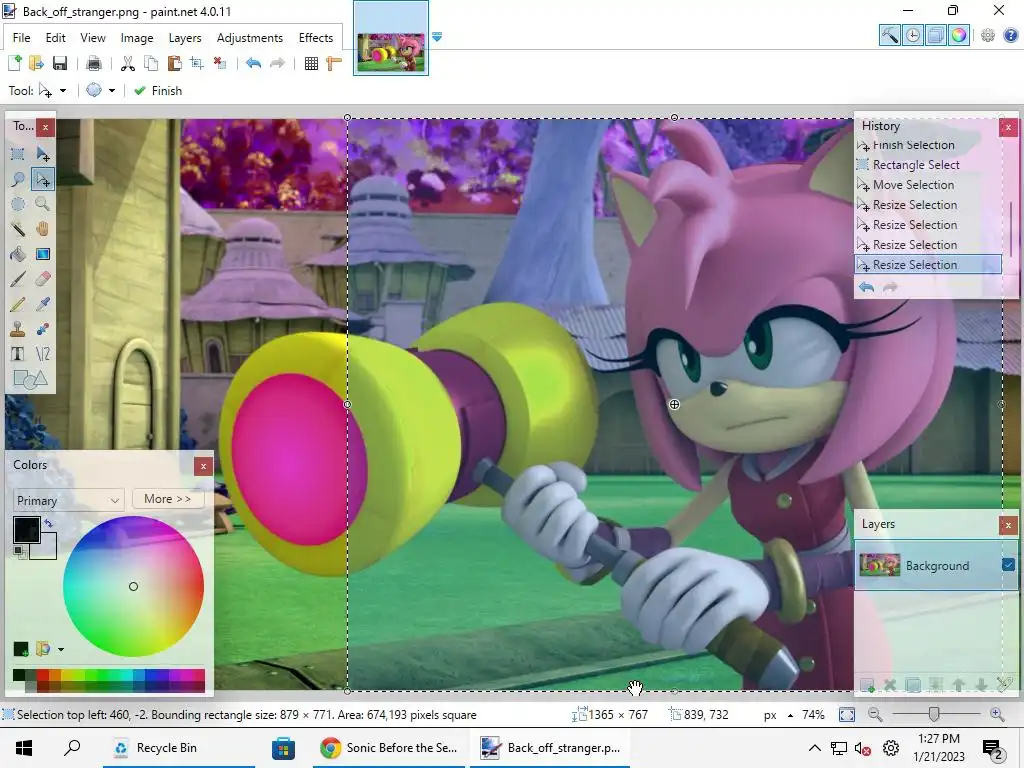Show hidden system tray icons chevron
1024x768 pixels.
(814, 748)
